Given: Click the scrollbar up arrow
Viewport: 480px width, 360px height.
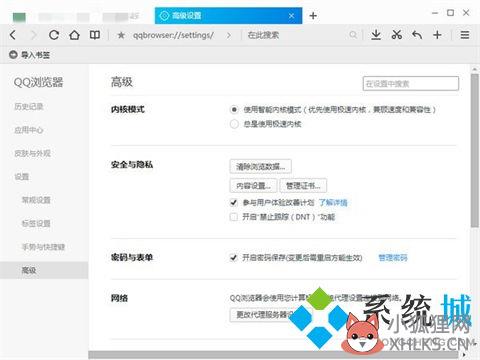Looking at the screenshot, I should pos(475,69).
